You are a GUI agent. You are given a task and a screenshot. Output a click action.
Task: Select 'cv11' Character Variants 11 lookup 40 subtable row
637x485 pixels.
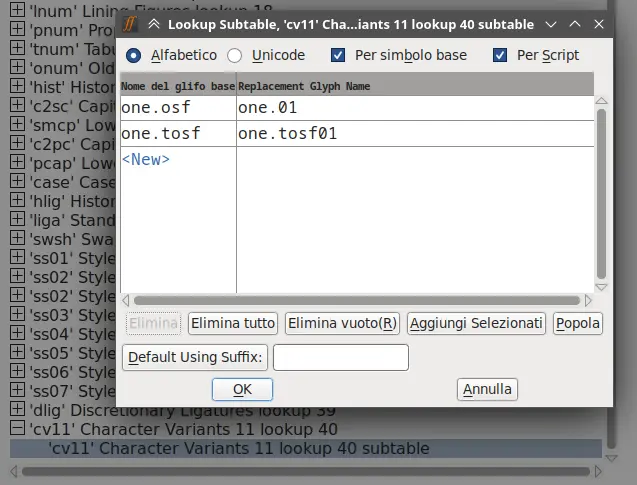pos(306,448)
